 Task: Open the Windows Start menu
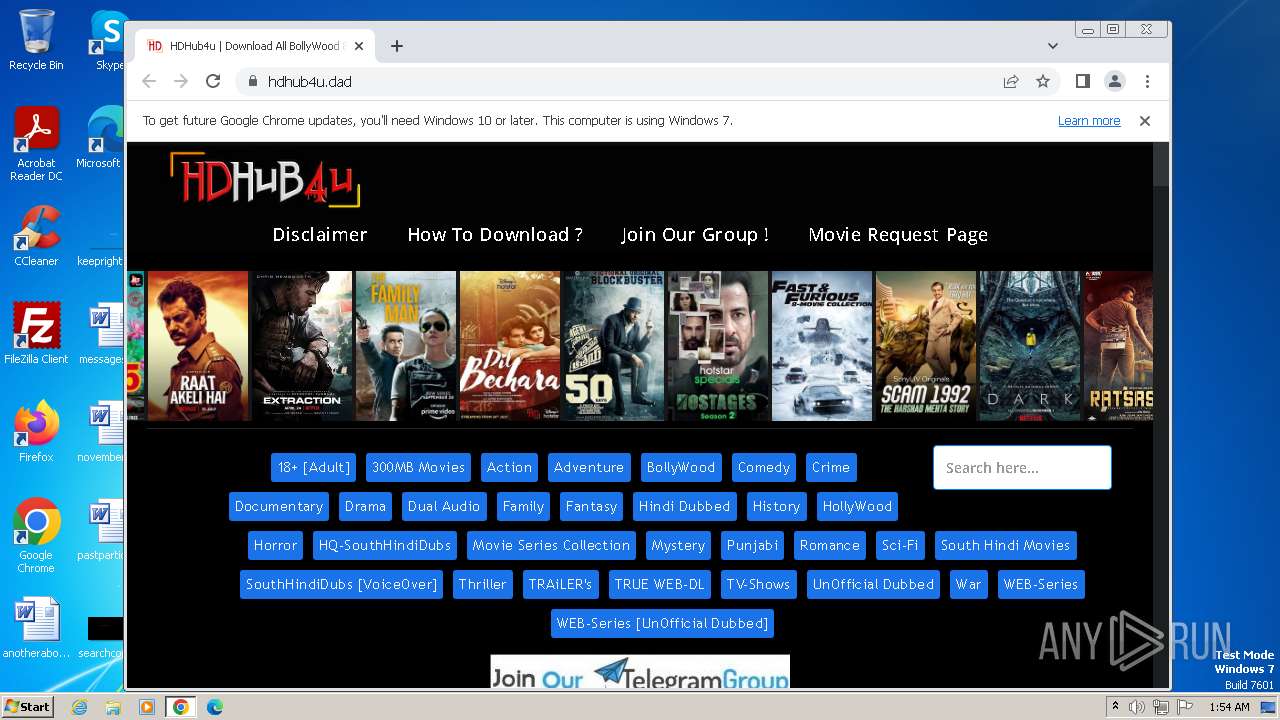tap(27, 707)
